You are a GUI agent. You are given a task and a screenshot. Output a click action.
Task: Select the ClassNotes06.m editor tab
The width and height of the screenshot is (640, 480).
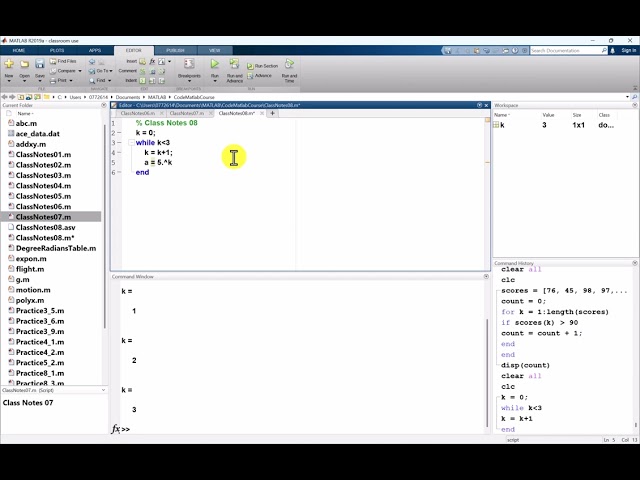[x=138, y=113]
